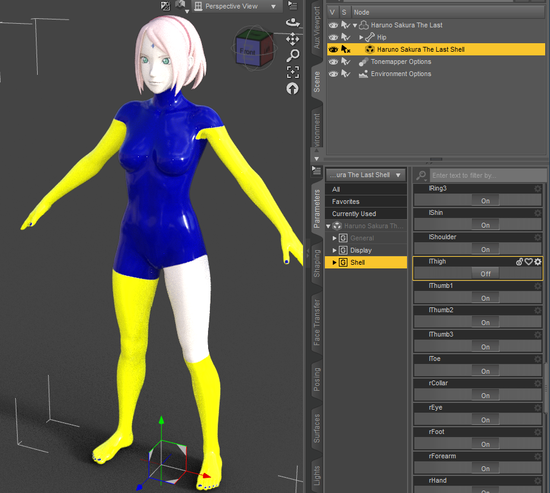The image size is (550, 493).
Task: Click selectable arrow icon for Hip row
Action: coord(346,37)
